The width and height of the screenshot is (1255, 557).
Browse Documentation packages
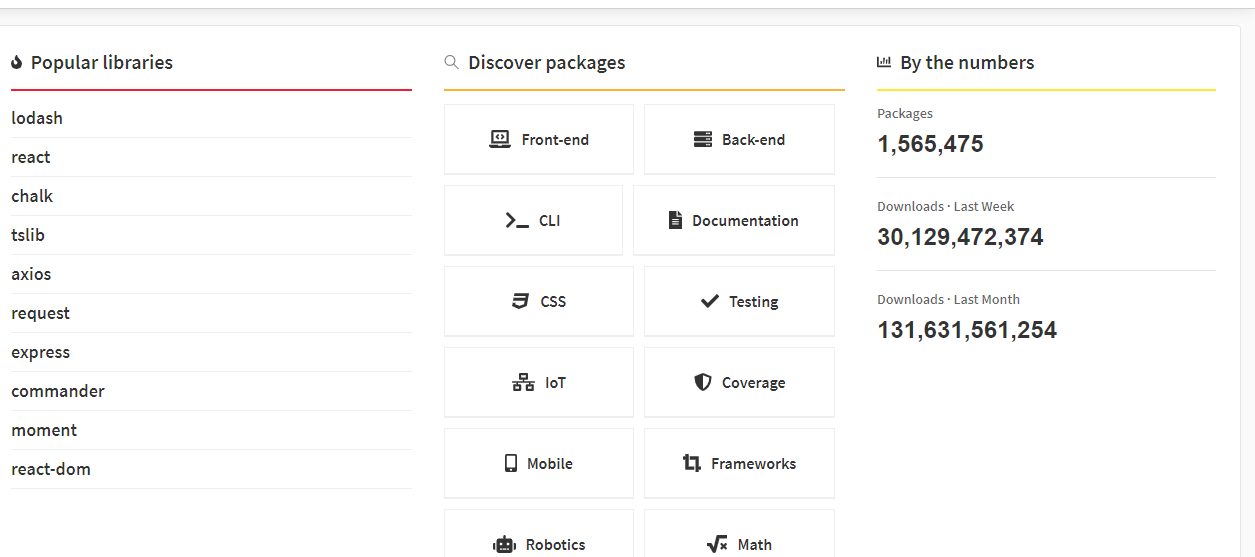[734, 221]
